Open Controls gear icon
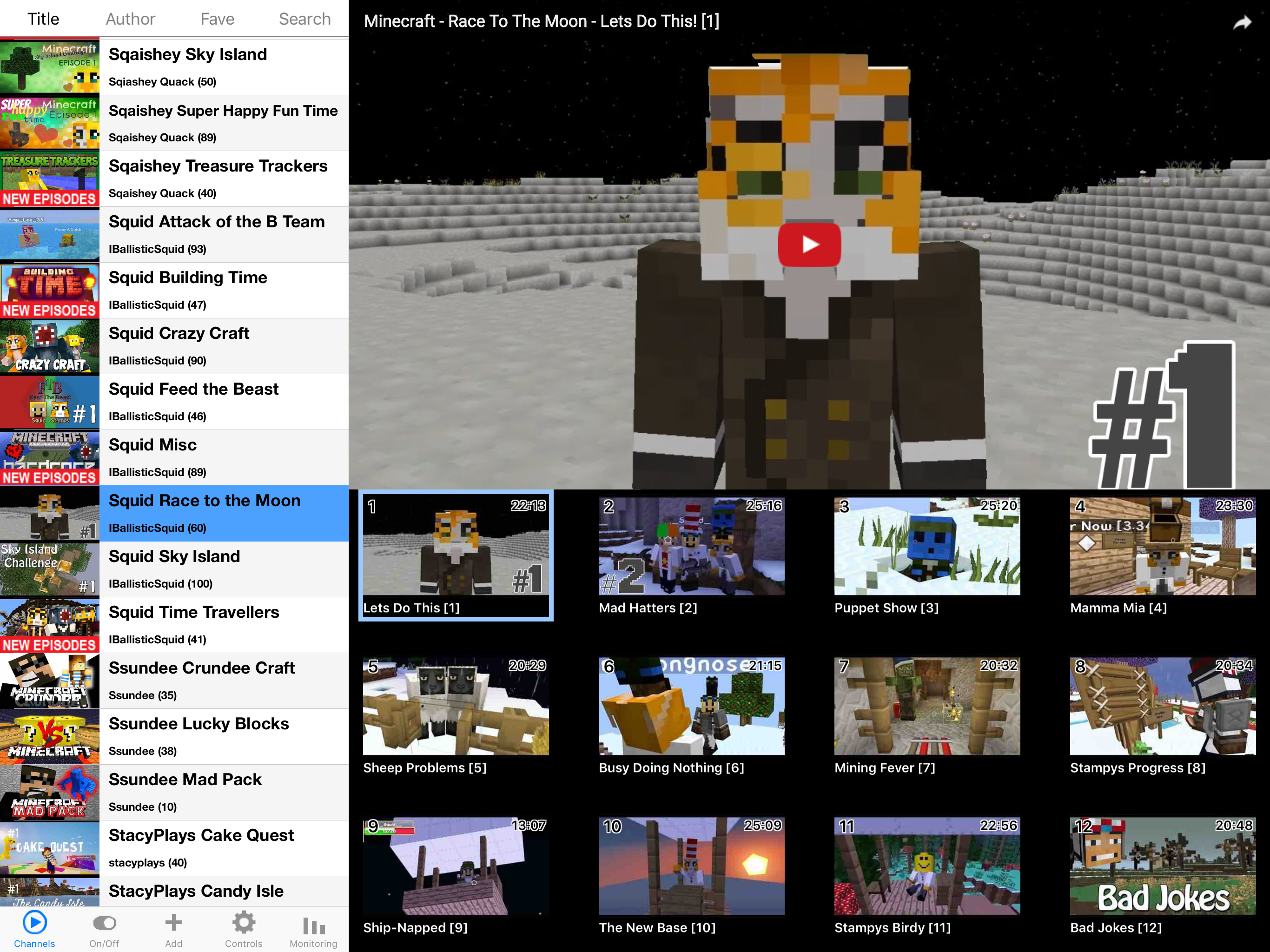1270x952 pixels. (244, 923)
